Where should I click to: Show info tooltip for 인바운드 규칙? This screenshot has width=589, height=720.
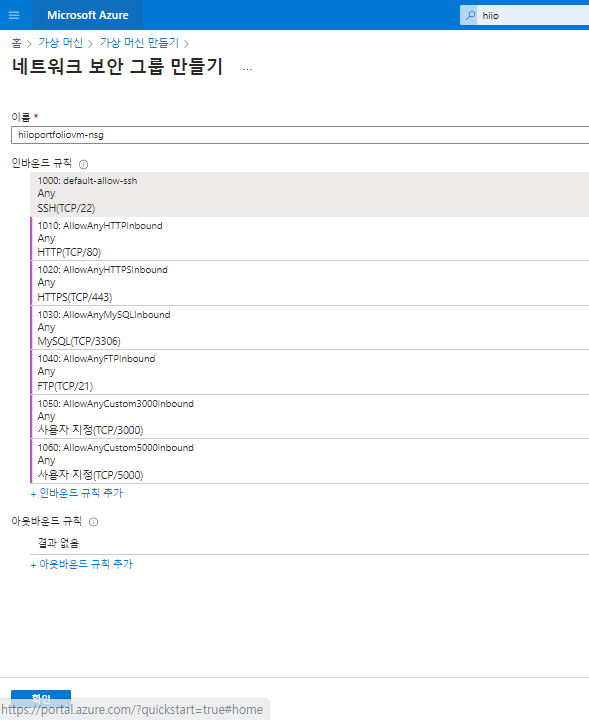pos(84,164)
